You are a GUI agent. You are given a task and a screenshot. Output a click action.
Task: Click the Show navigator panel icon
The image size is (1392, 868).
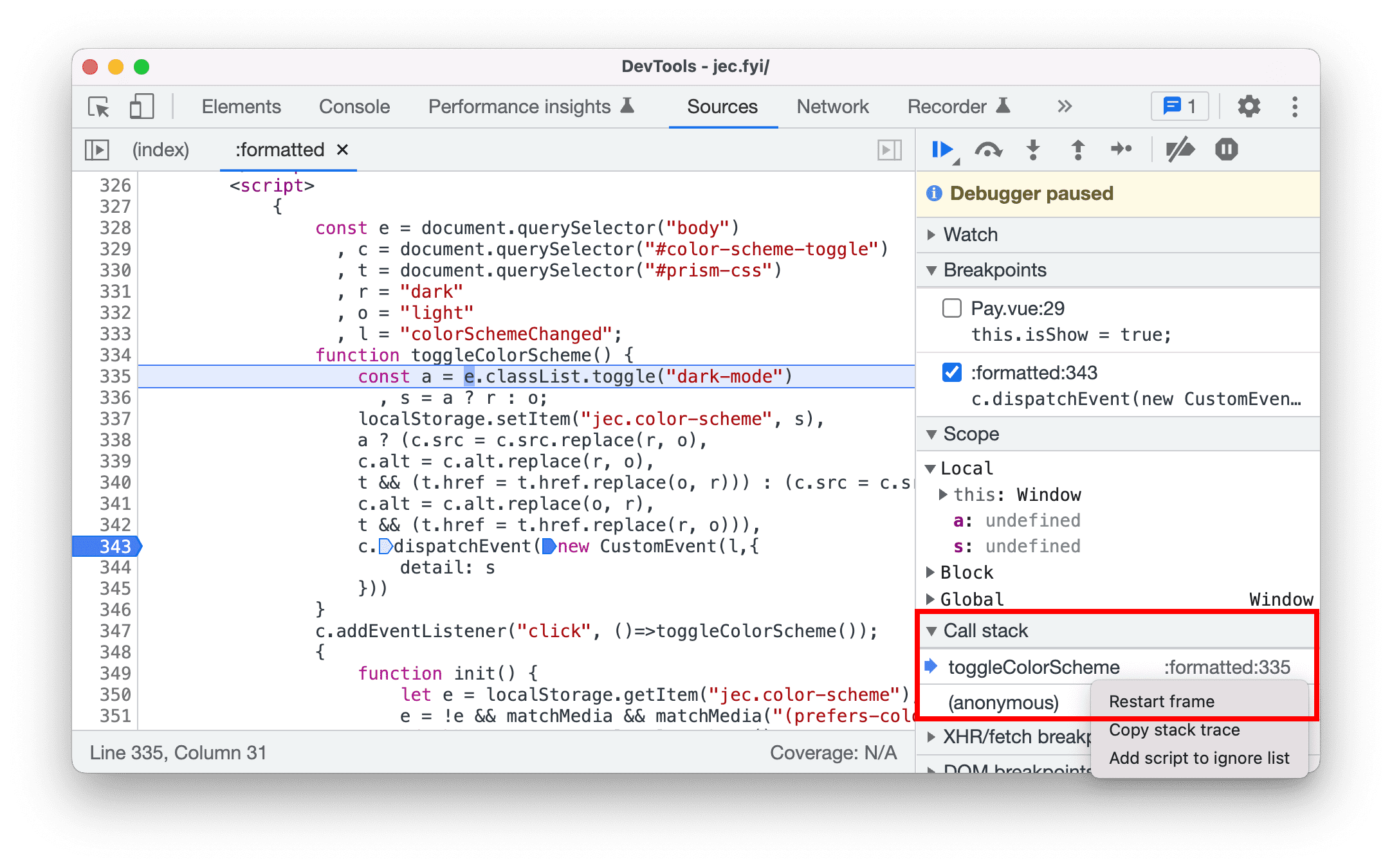click(x=96, y=149)
